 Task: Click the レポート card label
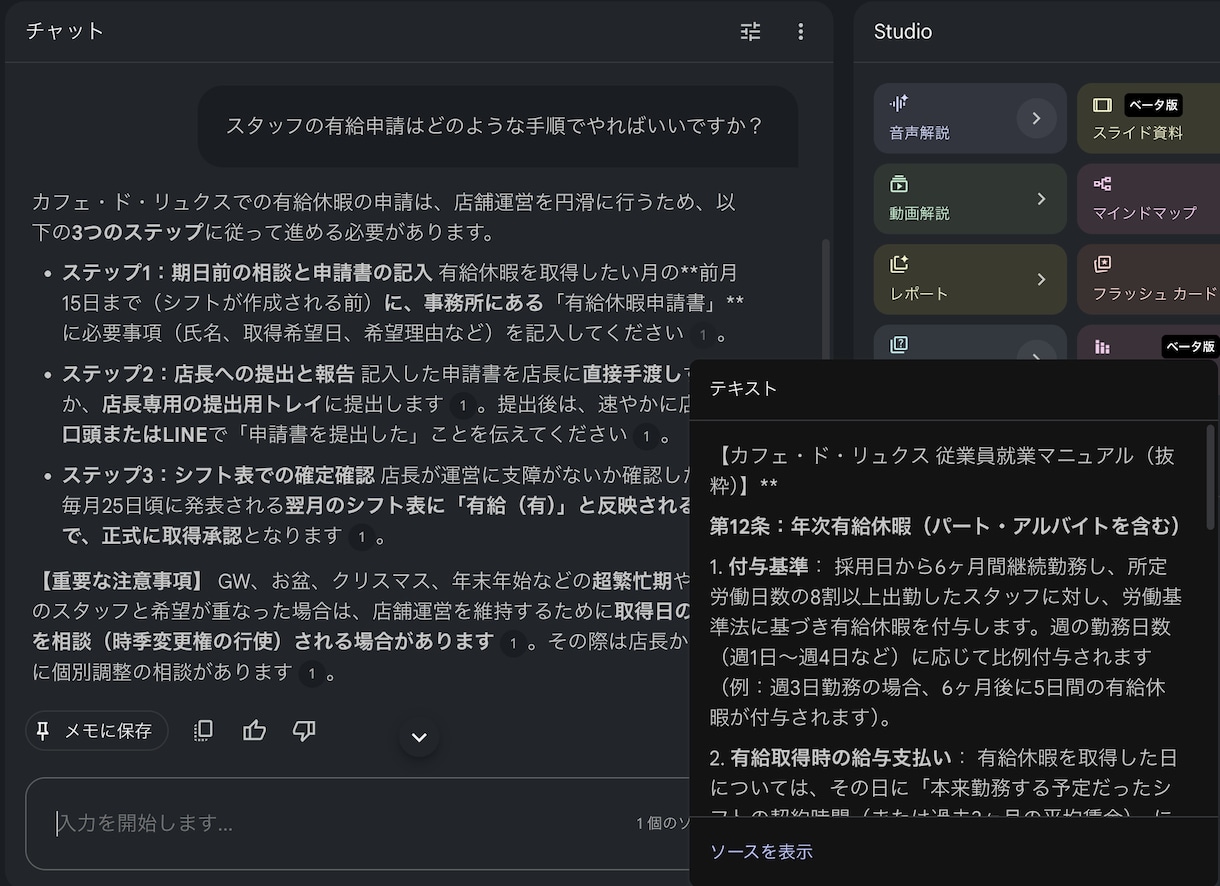(918, 293)
